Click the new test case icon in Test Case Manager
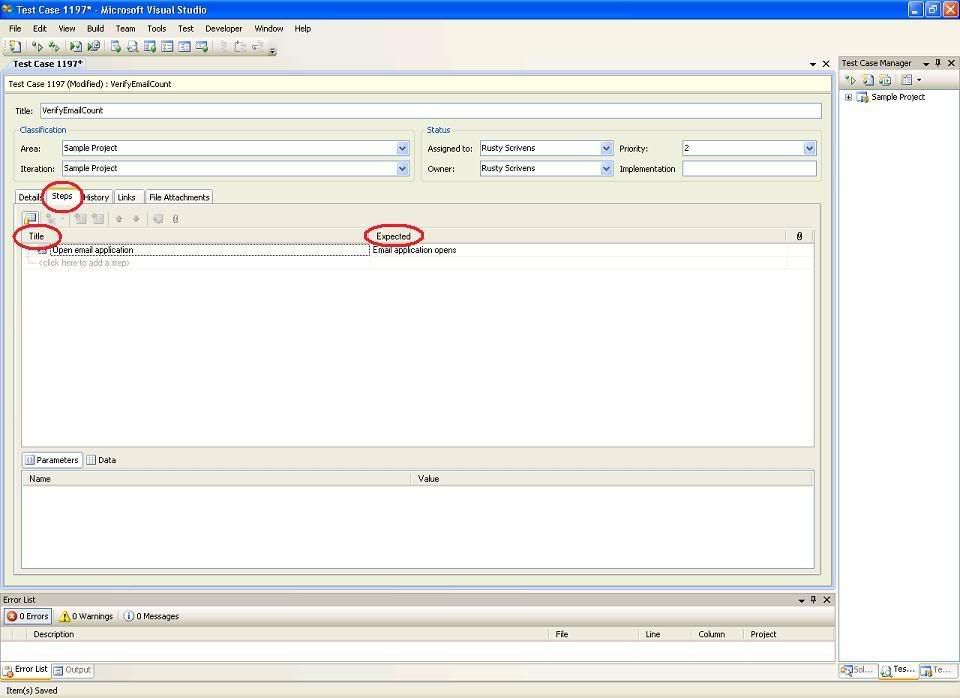 click(868, 80)
